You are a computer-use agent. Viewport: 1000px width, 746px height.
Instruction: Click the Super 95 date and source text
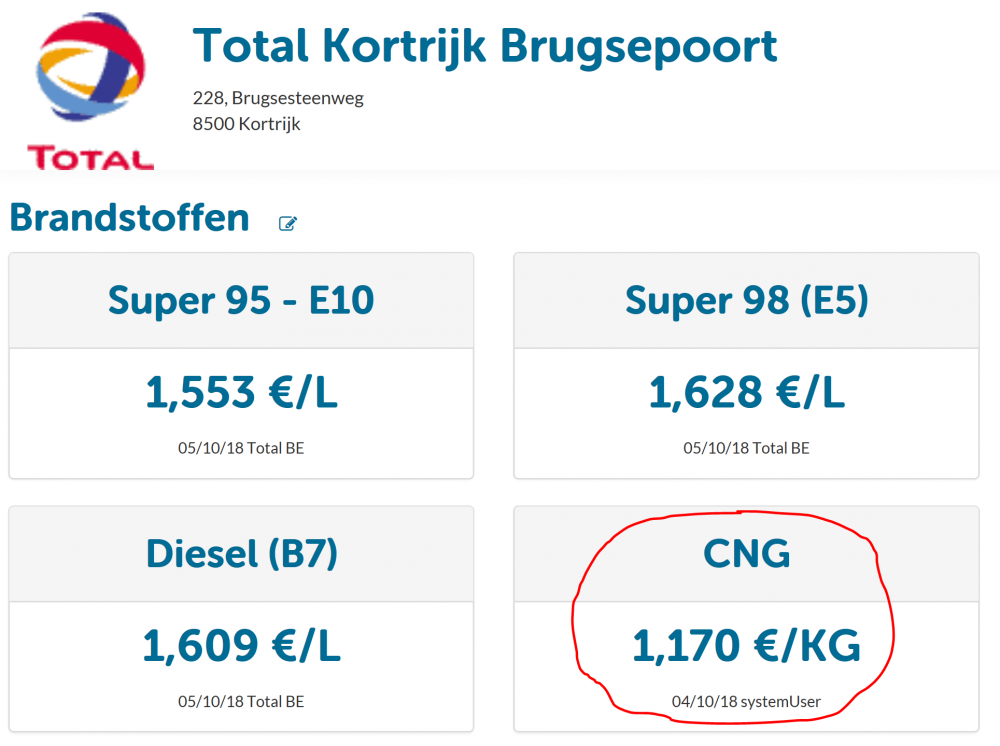pos(241,448)
